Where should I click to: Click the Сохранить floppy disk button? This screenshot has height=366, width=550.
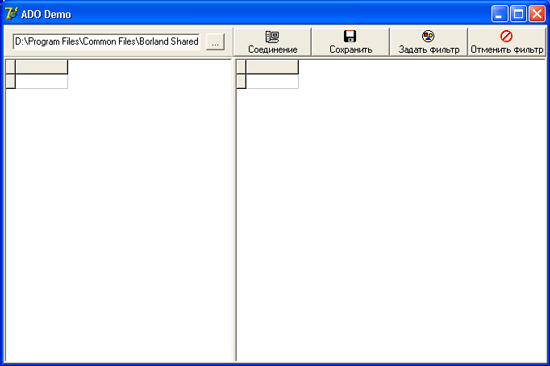coord(350,42)
